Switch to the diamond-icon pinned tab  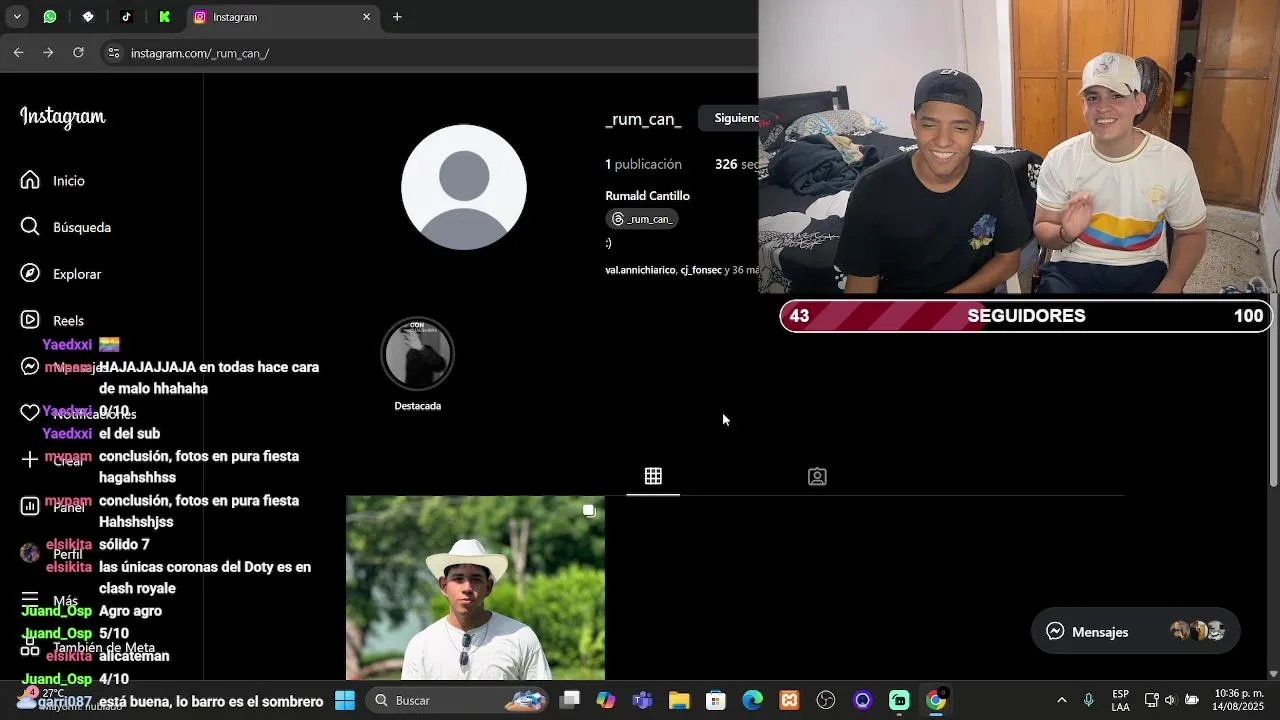point(88,17)
